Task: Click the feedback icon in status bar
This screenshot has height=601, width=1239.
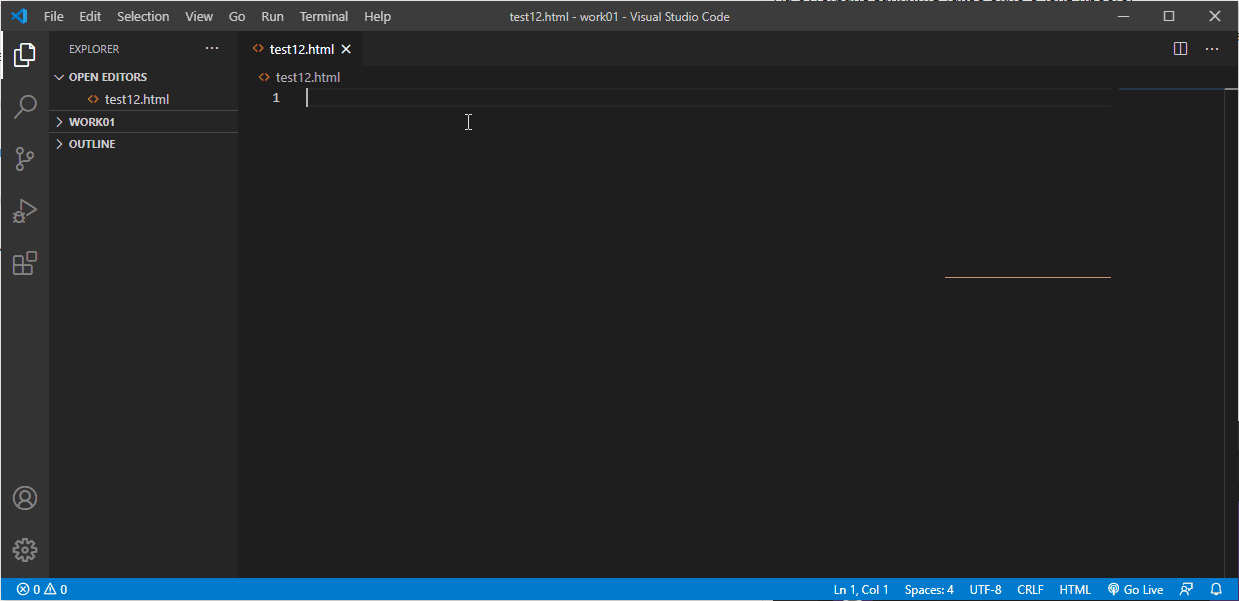Action: click(x=1187, y=590)
